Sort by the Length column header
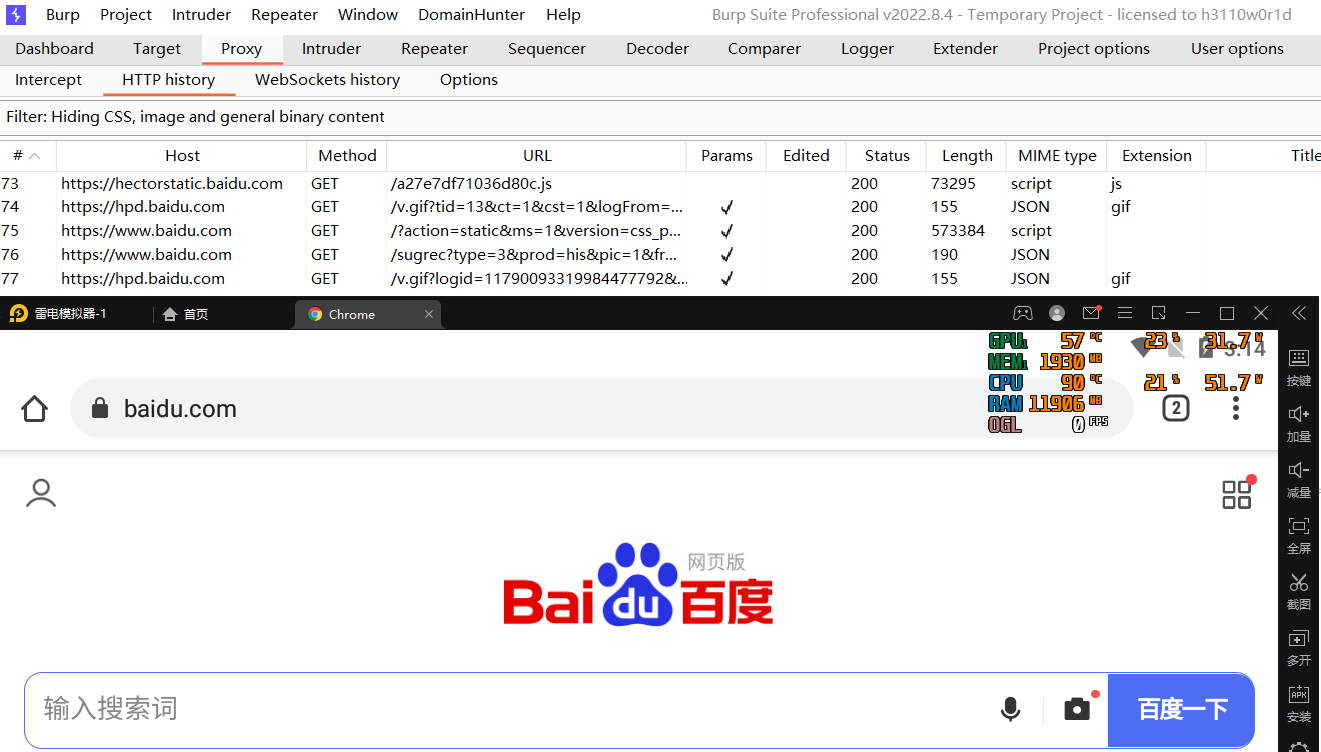Viewport: 1321px width, 752px height. [967, 156]
